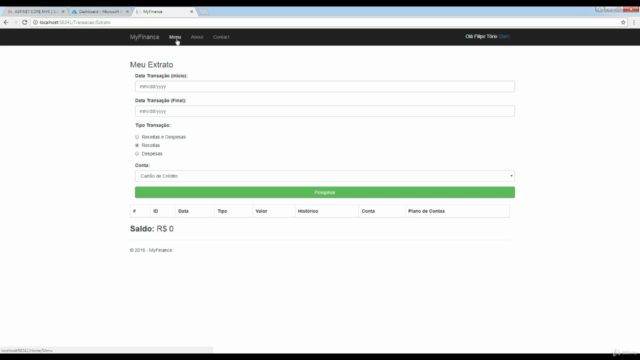The height and width of the screenshot is (360, 640).
Task: Click the green Pesquisar button
Action: point(325,192)
